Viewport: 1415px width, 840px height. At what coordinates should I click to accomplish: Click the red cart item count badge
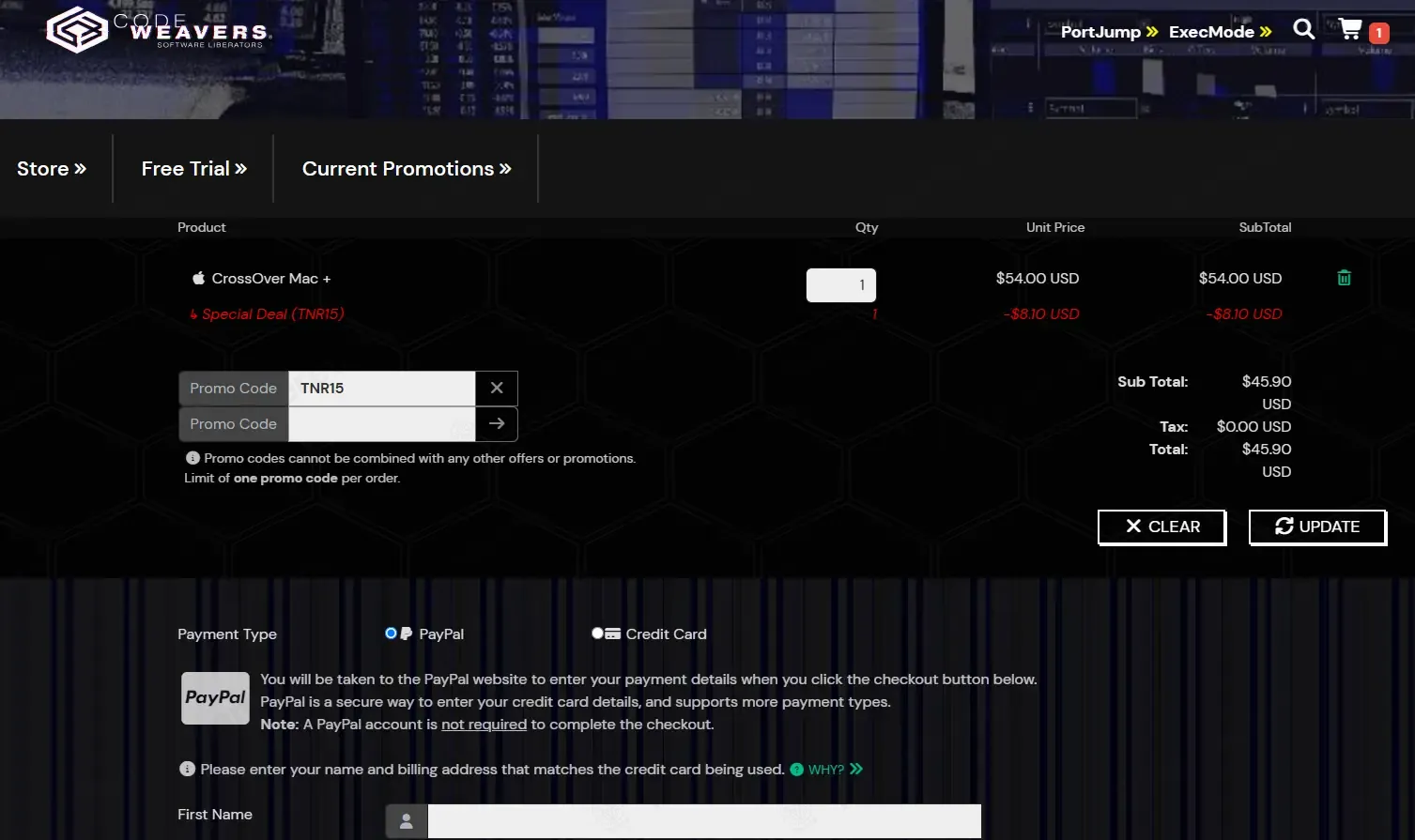point(1378,33)
